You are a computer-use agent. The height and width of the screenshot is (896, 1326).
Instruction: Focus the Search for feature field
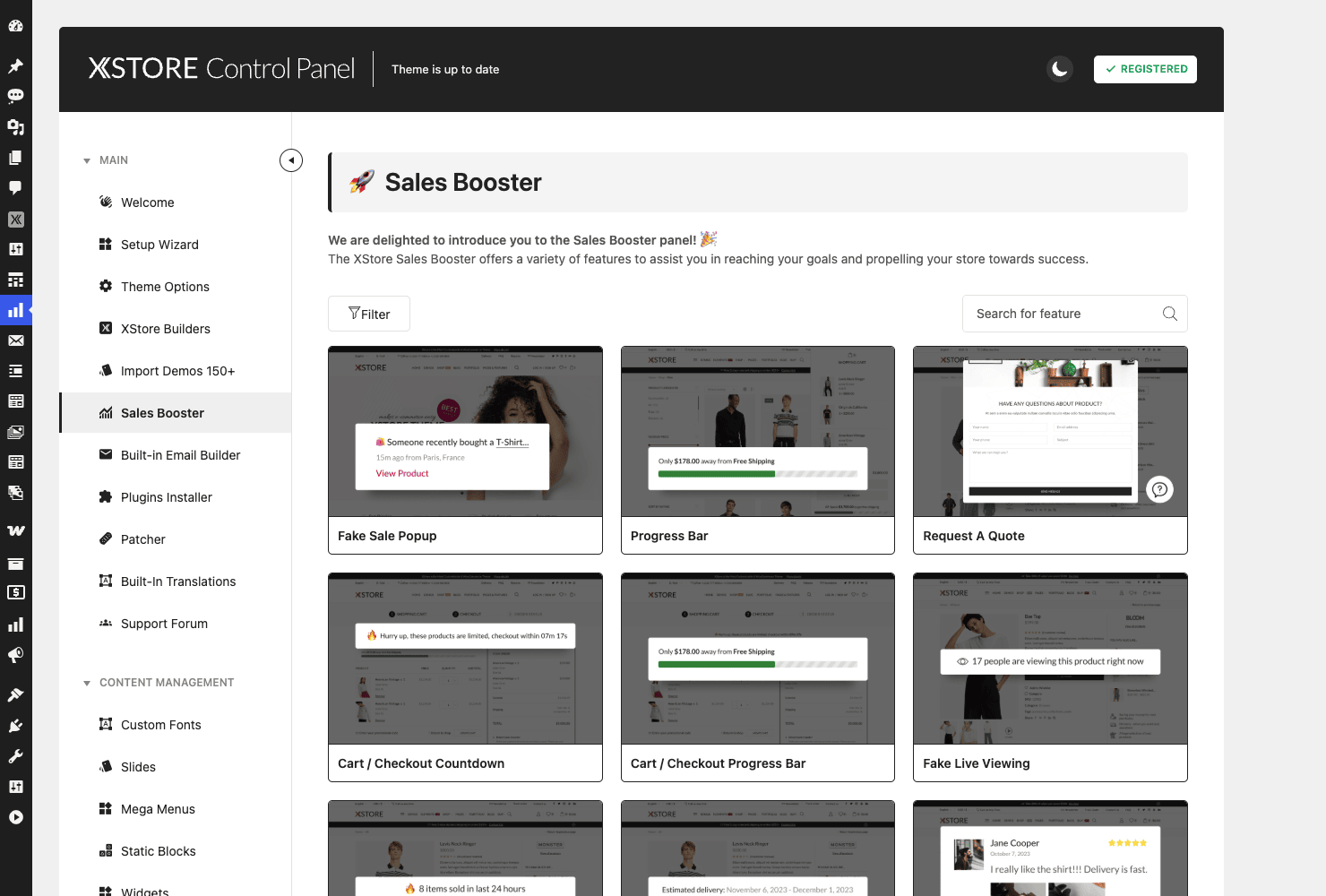tap(1075, 314)
